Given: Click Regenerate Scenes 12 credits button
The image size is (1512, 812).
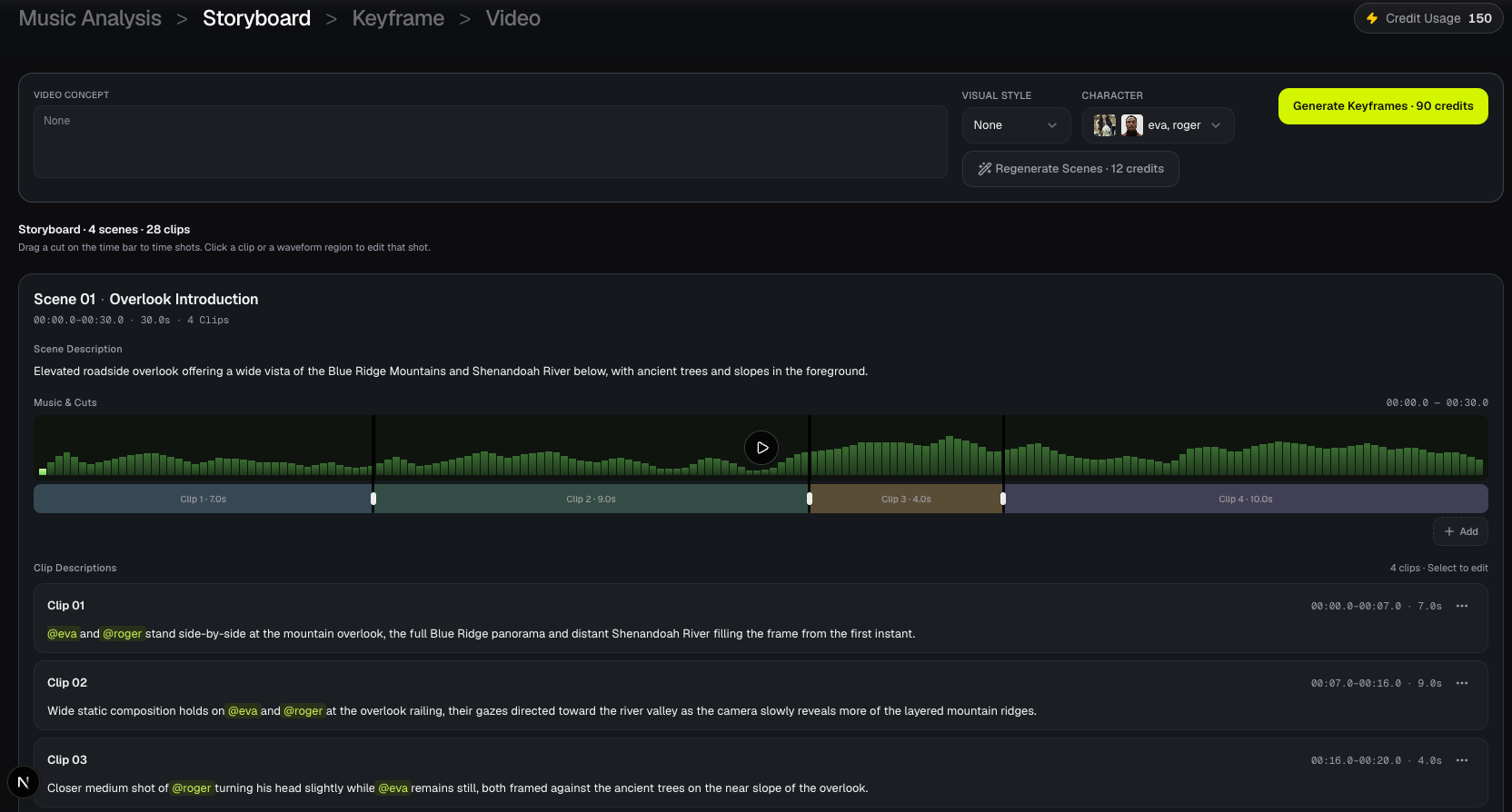Looking at the screenshot, I should click(1070, 169).
